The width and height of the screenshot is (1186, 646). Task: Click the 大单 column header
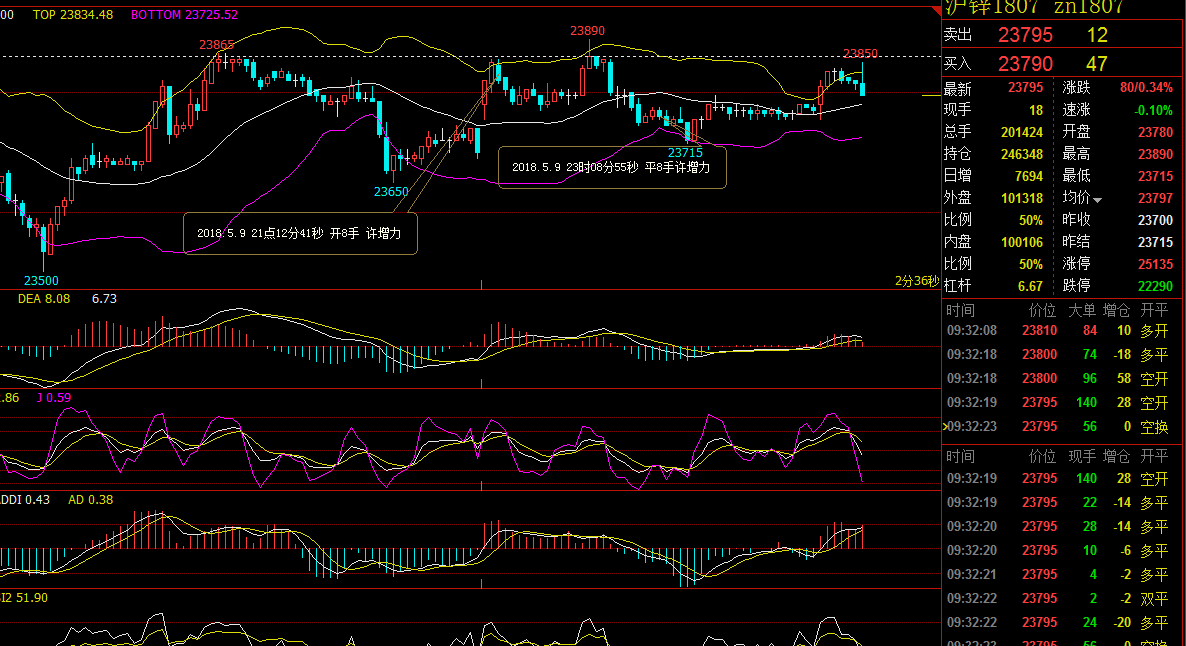pyautogui.click(x=1082, y=311)
